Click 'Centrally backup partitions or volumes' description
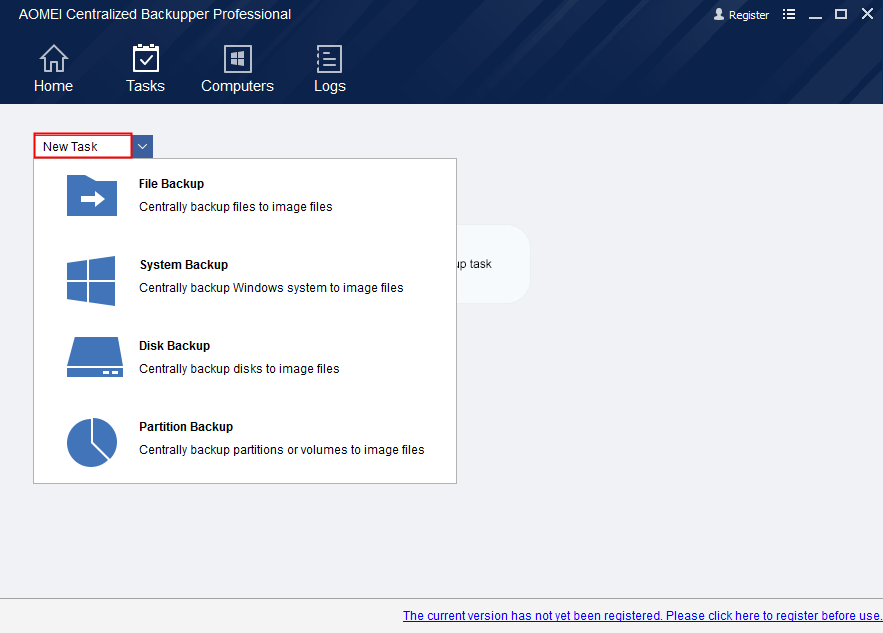The width and height of the screenshot is (883, 633). coord(282,450)
